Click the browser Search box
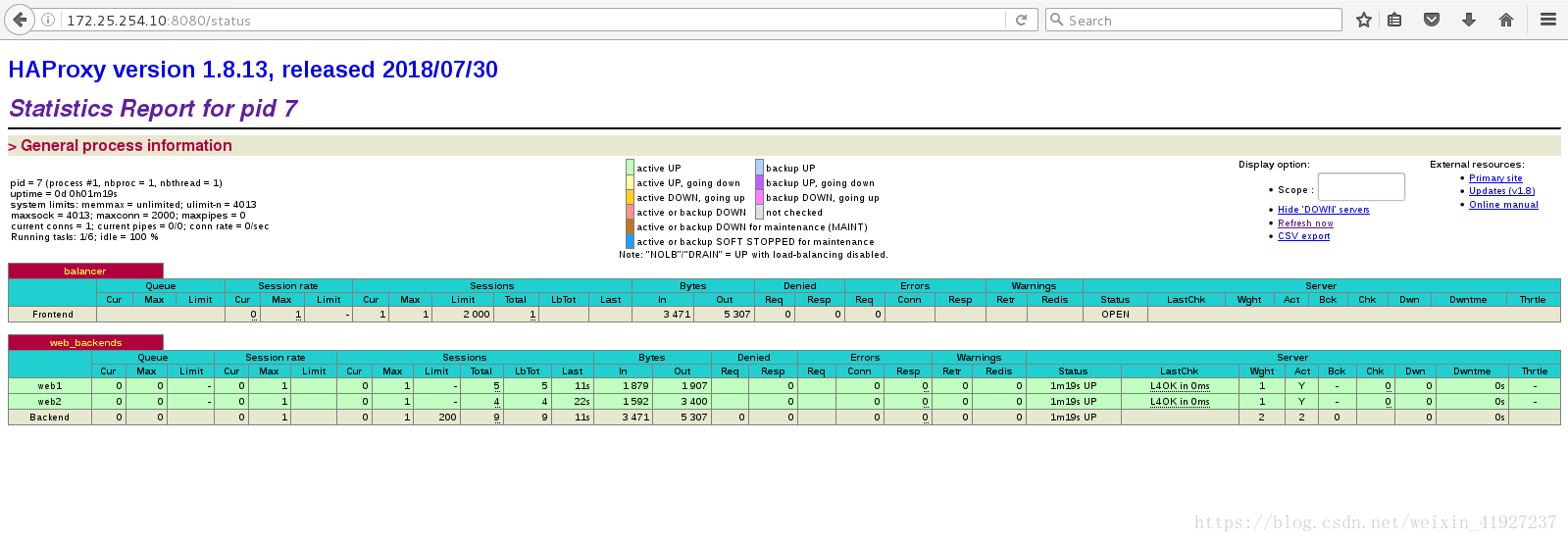Image resolution: width=1568 pixels, height=542 pixels. [x=1193, y=20]
